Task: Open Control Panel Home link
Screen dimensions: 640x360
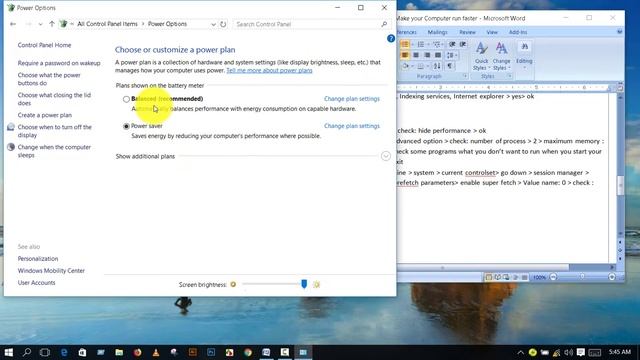Action: pos(44,45)
